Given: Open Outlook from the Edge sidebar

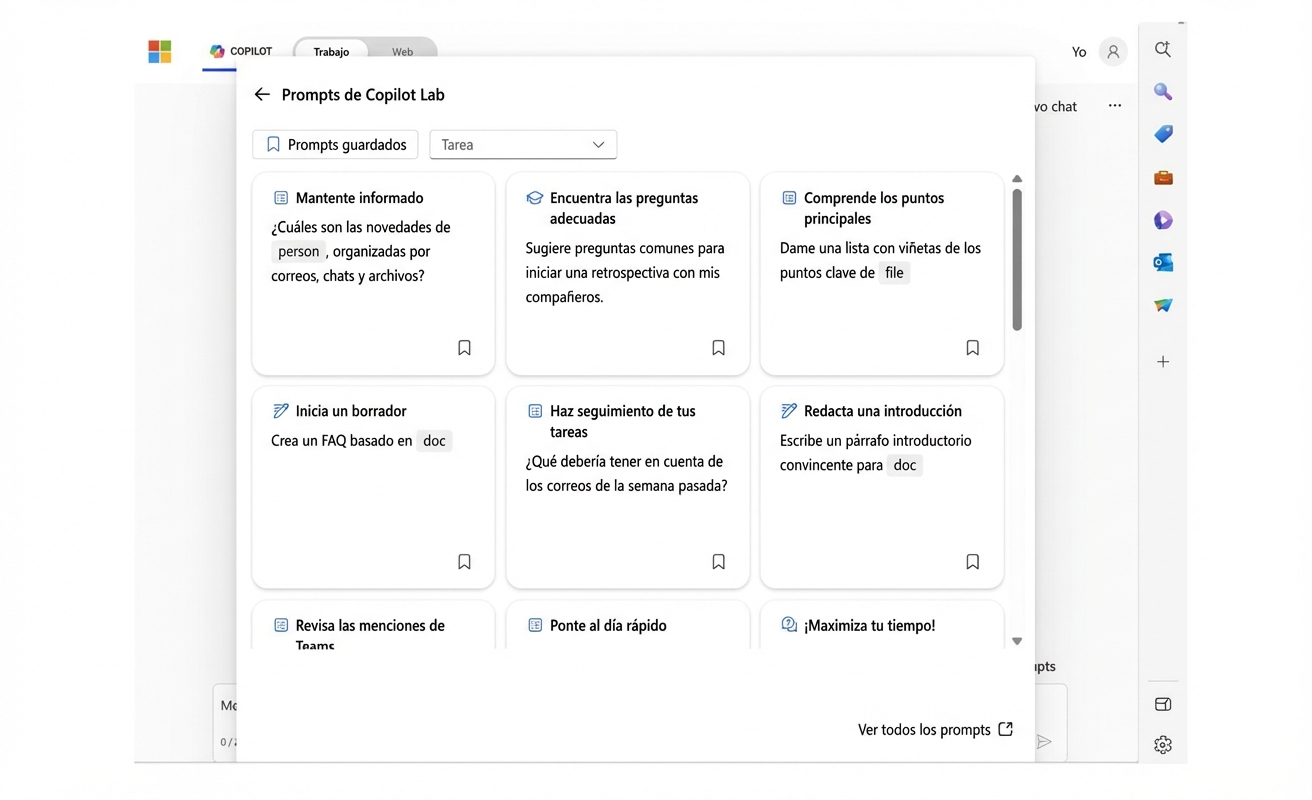Looking at the screenshot, I should pos(1163,262).
